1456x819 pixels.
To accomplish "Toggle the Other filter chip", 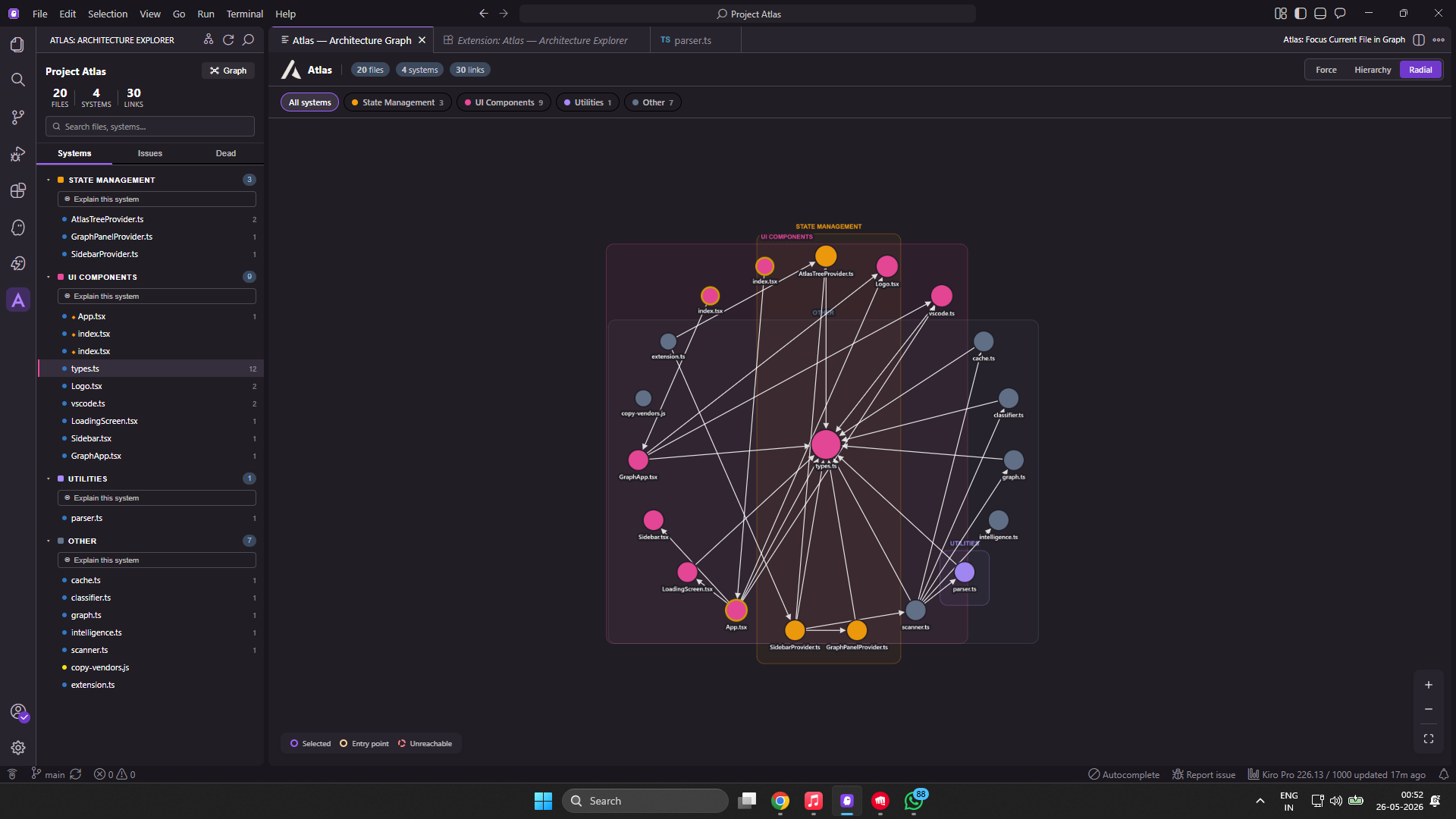I will 652,102.
